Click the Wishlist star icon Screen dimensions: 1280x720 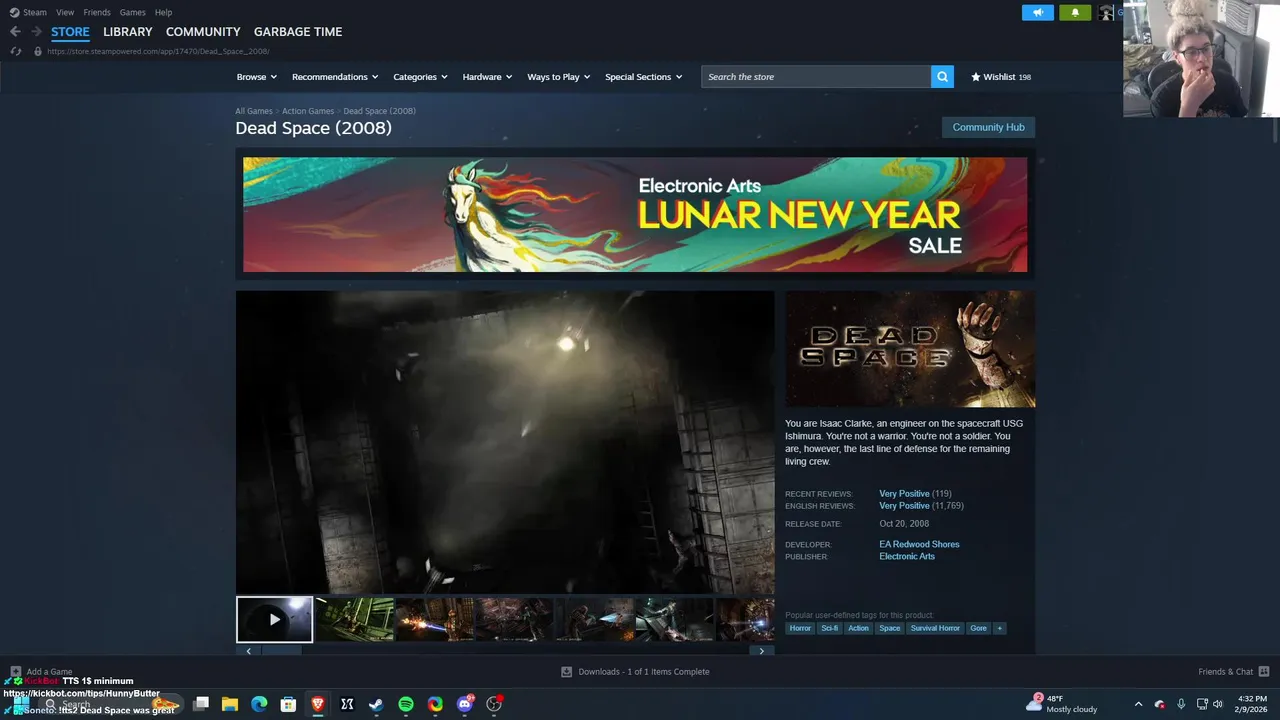pyautogui.click(x=976, y=77)
